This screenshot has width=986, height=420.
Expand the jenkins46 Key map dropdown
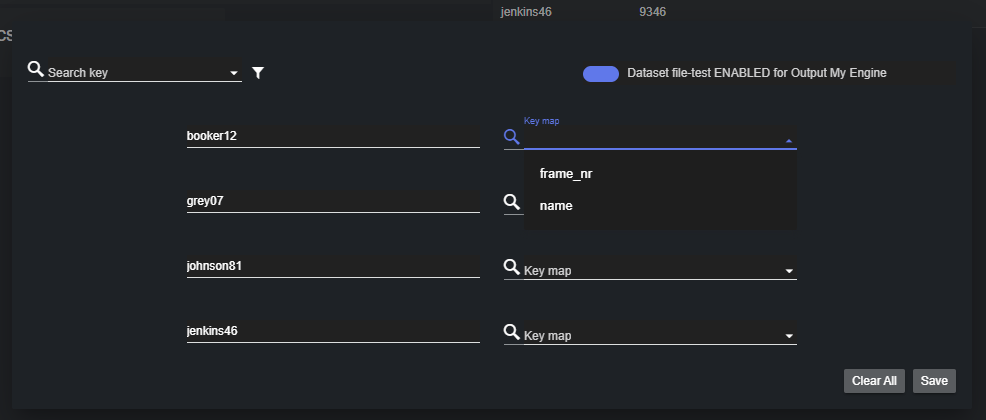[x=789, y=336]
